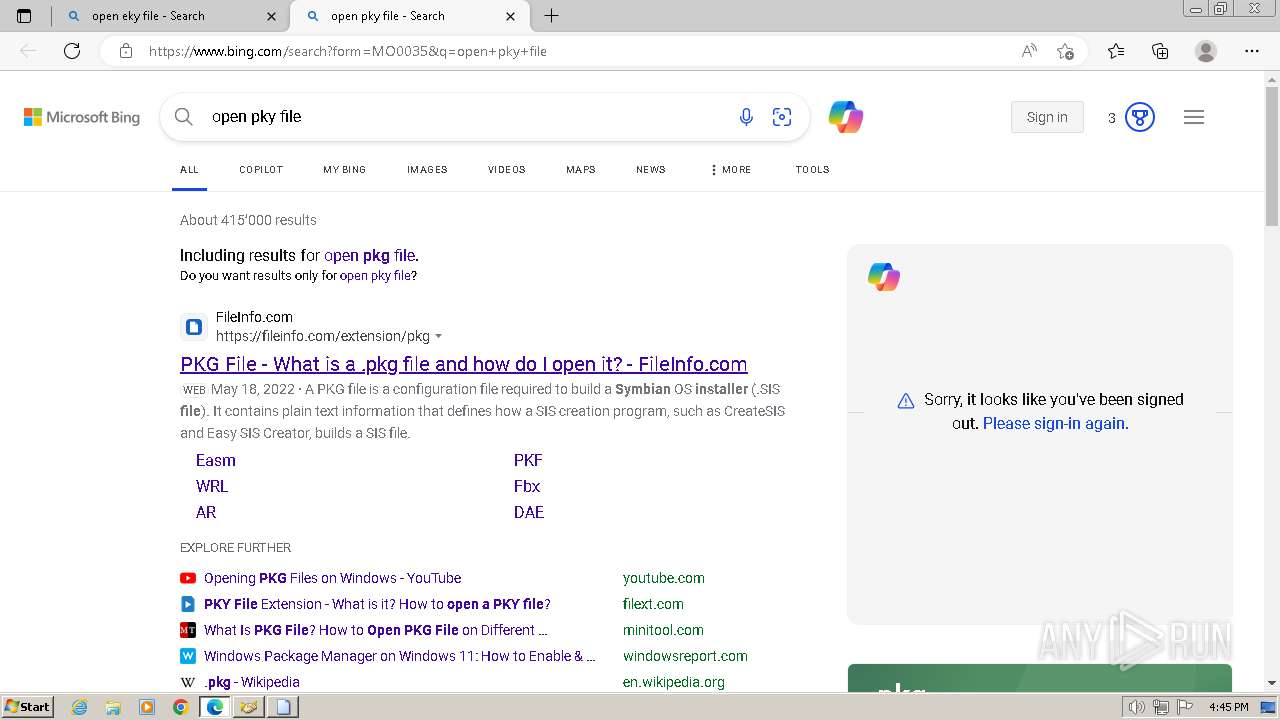Open visual search camera icon
The image size is (1280, 720).
[782, 117]
